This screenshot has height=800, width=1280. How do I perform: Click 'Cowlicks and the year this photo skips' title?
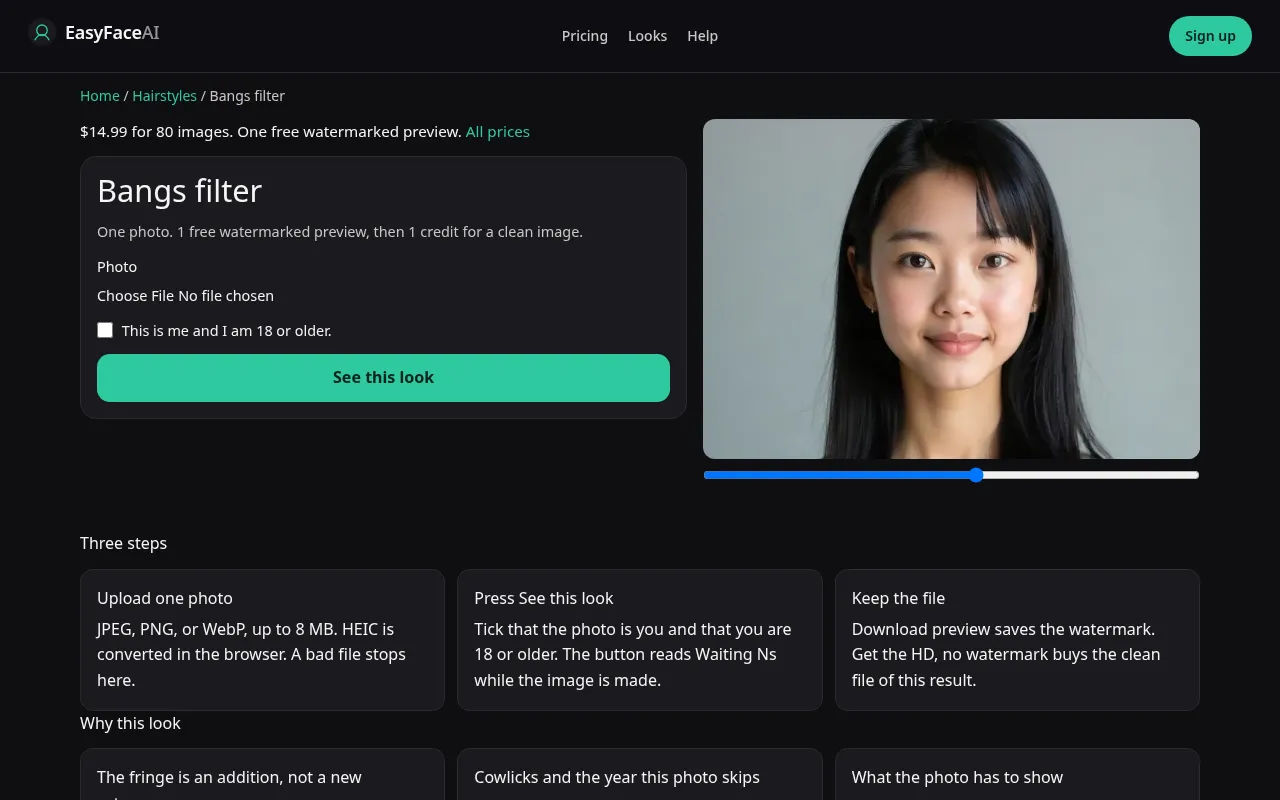click(x=617, y=777)
